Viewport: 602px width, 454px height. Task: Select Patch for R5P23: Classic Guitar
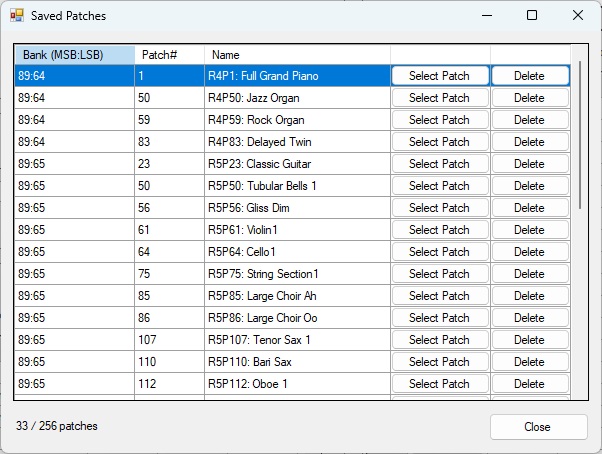tap(440, 164)
